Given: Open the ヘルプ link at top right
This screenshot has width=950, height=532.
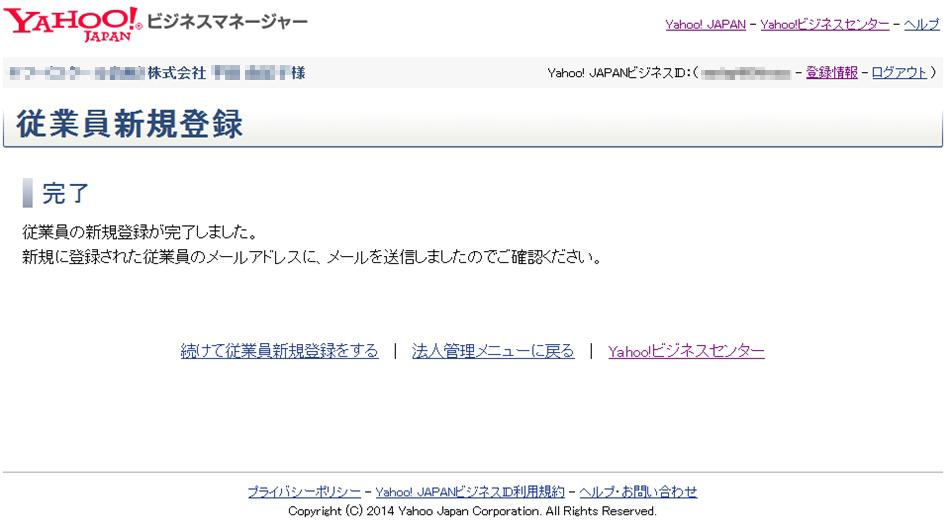Looking at the screenshot, I should click(x=921, y=25).
